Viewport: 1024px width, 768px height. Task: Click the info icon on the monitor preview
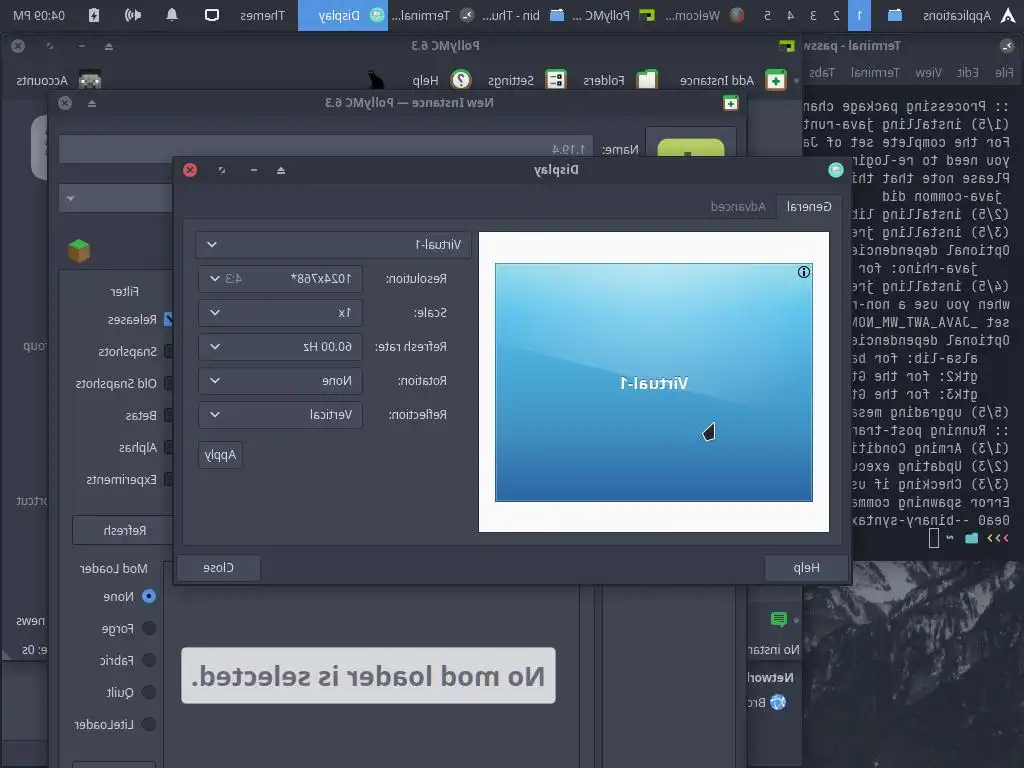(x=804, y=272)
